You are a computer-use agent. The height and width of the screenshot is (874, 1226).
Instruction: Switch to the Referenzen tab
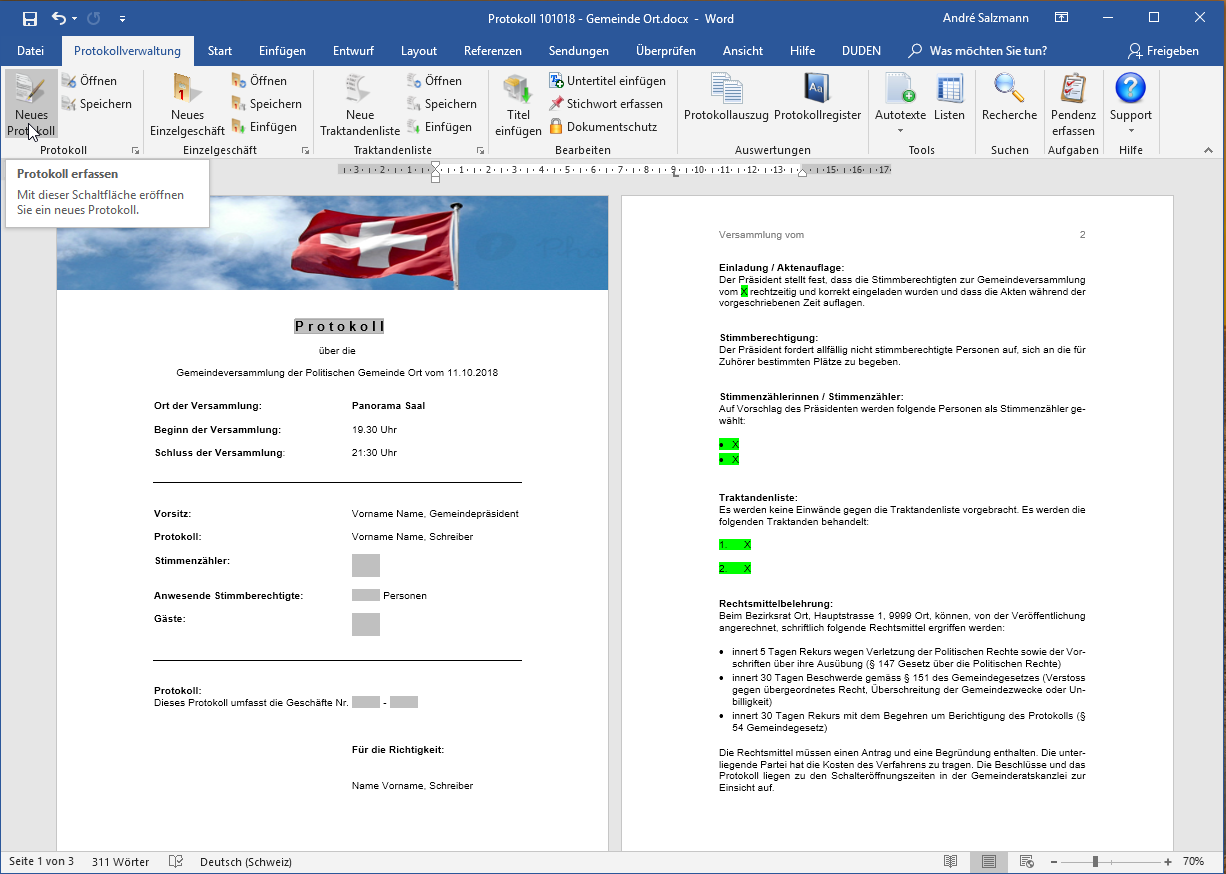493,51
